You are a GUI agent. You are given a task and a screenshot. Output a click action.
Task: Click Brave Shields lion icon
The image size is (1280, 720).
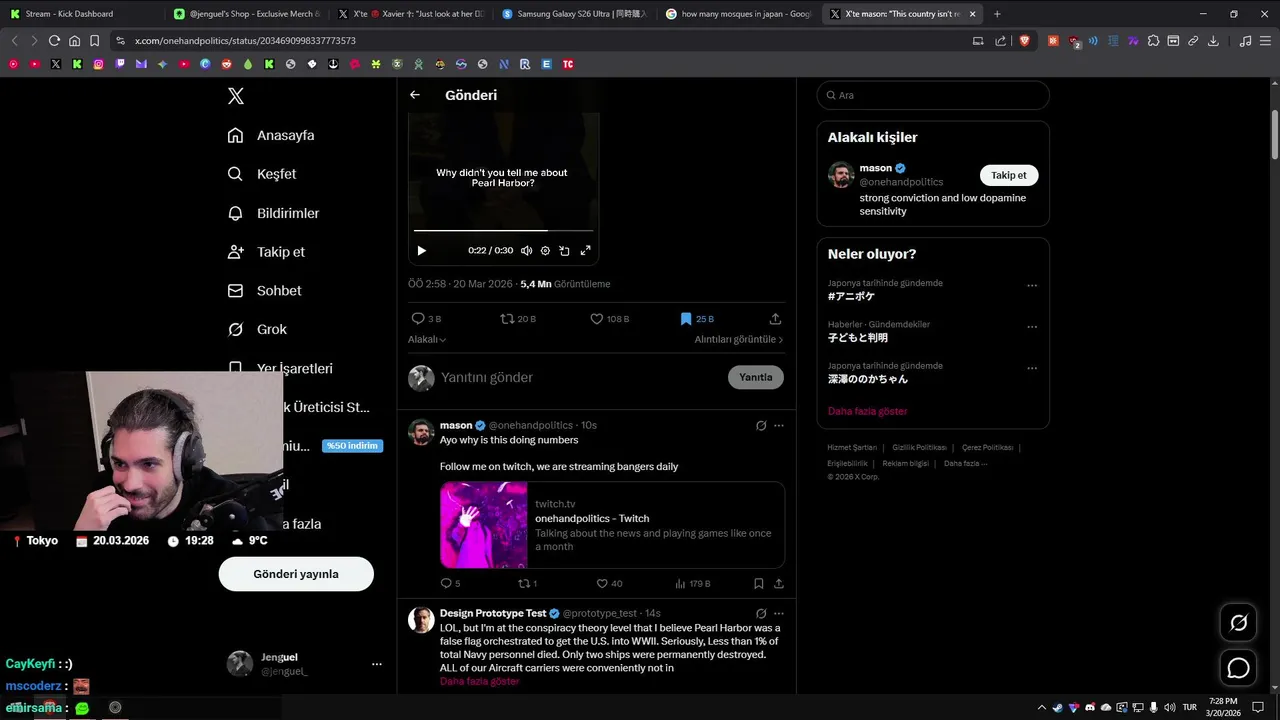tap(1024, 41)
